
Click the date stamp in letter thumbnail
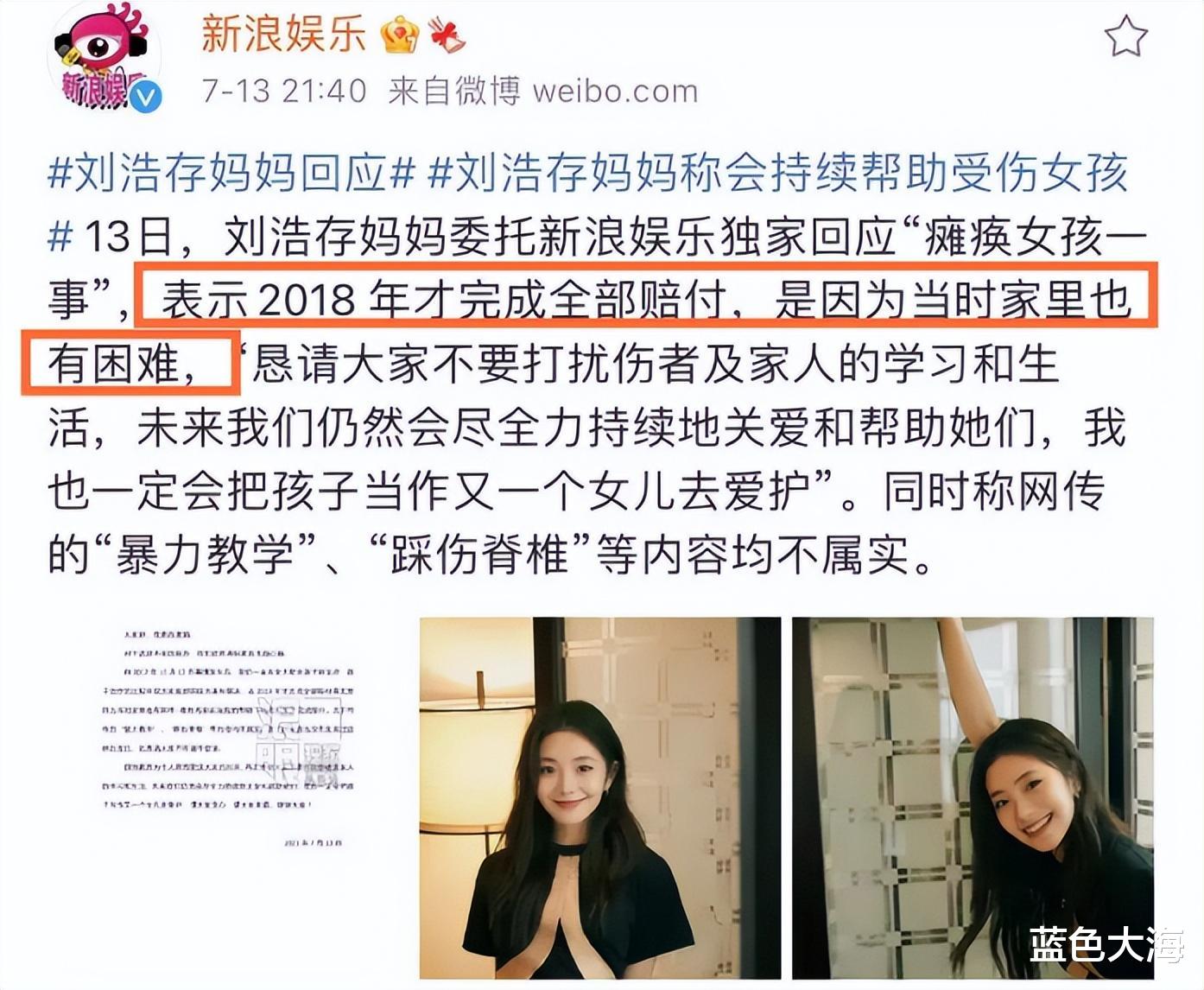[x=314, y=841]
